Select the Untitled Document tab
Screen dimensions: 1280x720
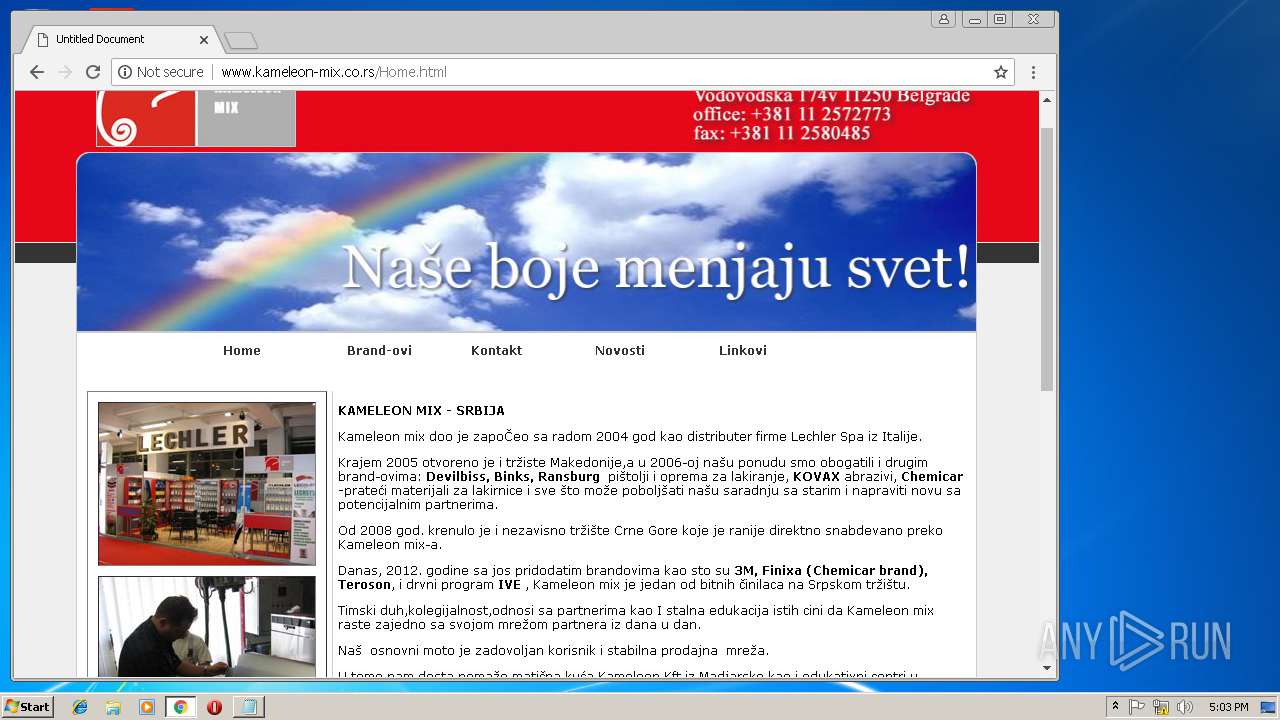pyautogui.click(x=120, y=39)
